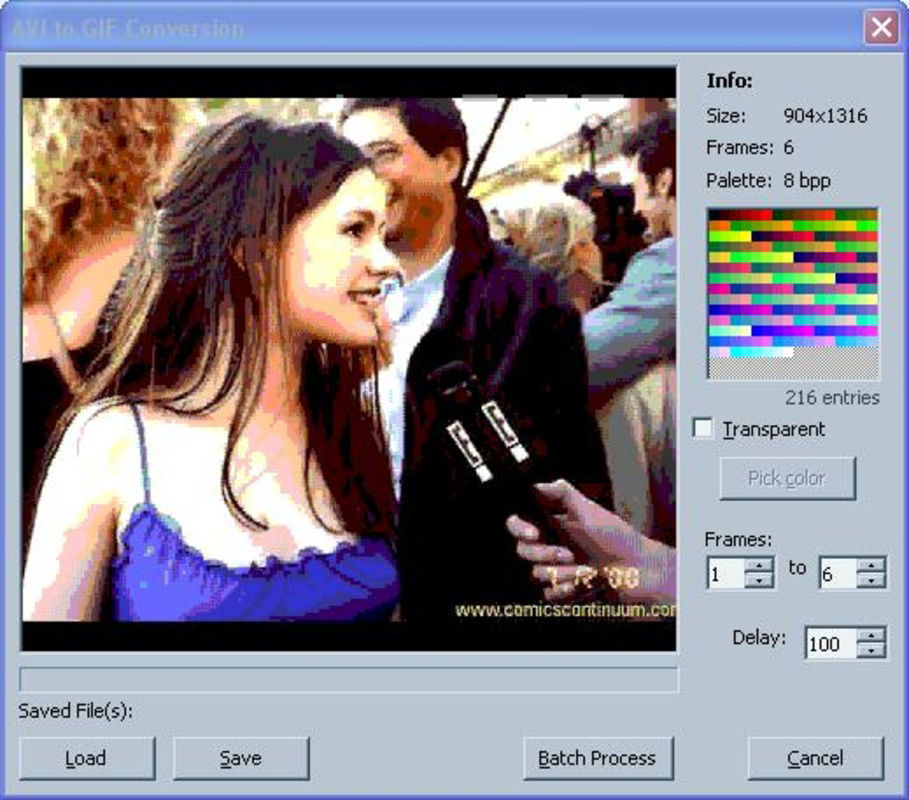Image resolution: width=909 pixels, height=800 pixels.
Task: Increase the Delay value
Action: (x=871, y=635)
